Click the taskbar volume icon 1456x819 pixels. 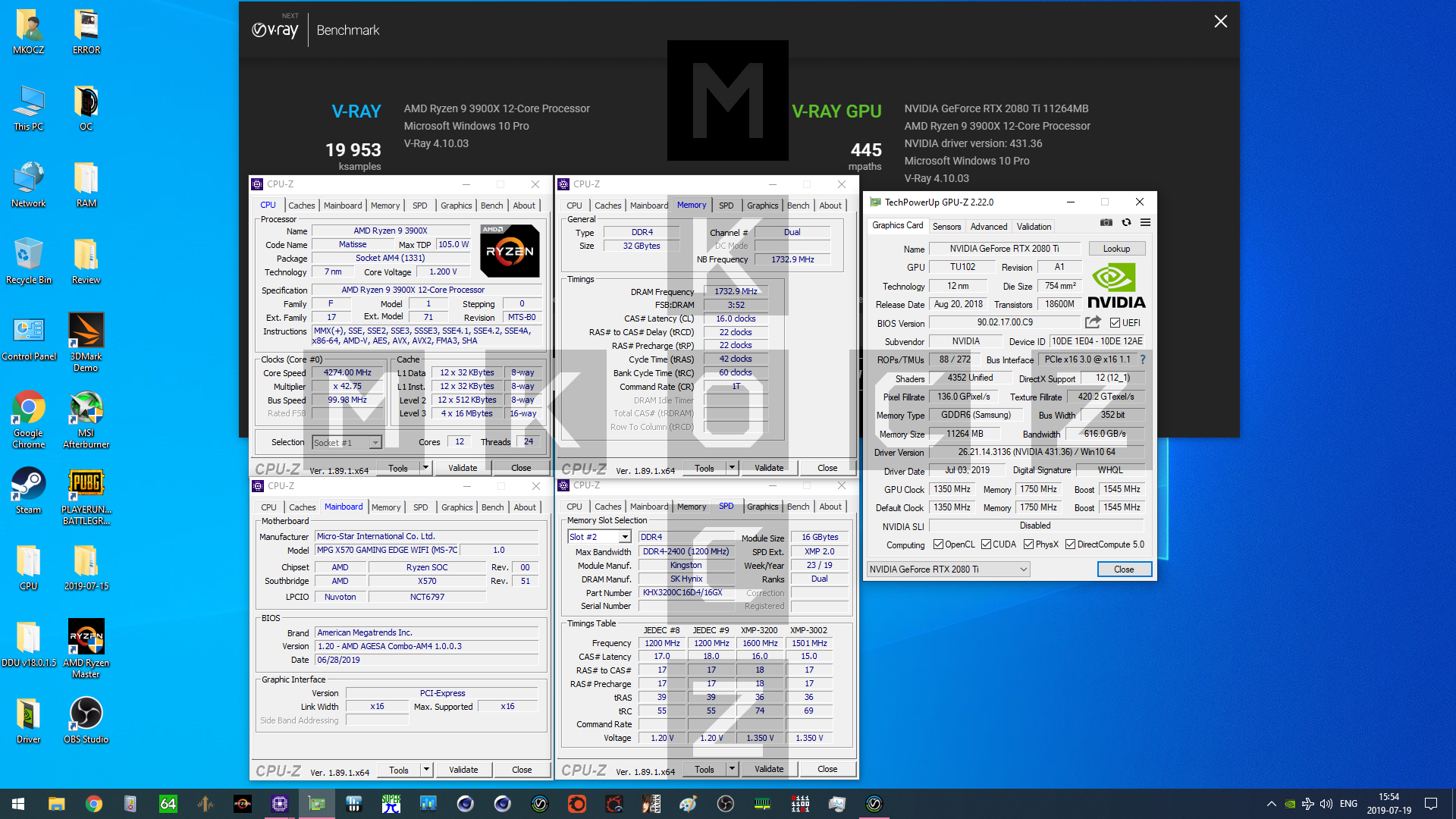point(1326,804)
